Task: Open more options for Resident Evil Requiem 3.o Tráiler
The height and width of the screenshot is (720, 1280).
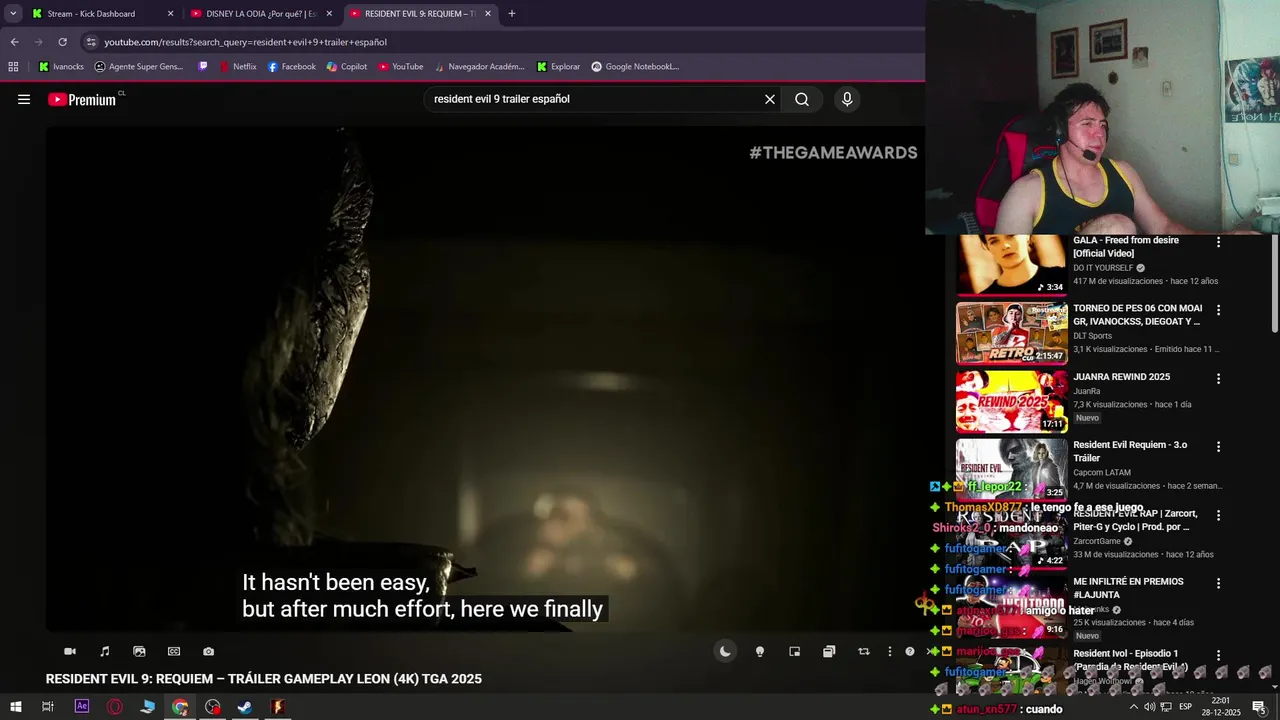Action: point(1218,447)
